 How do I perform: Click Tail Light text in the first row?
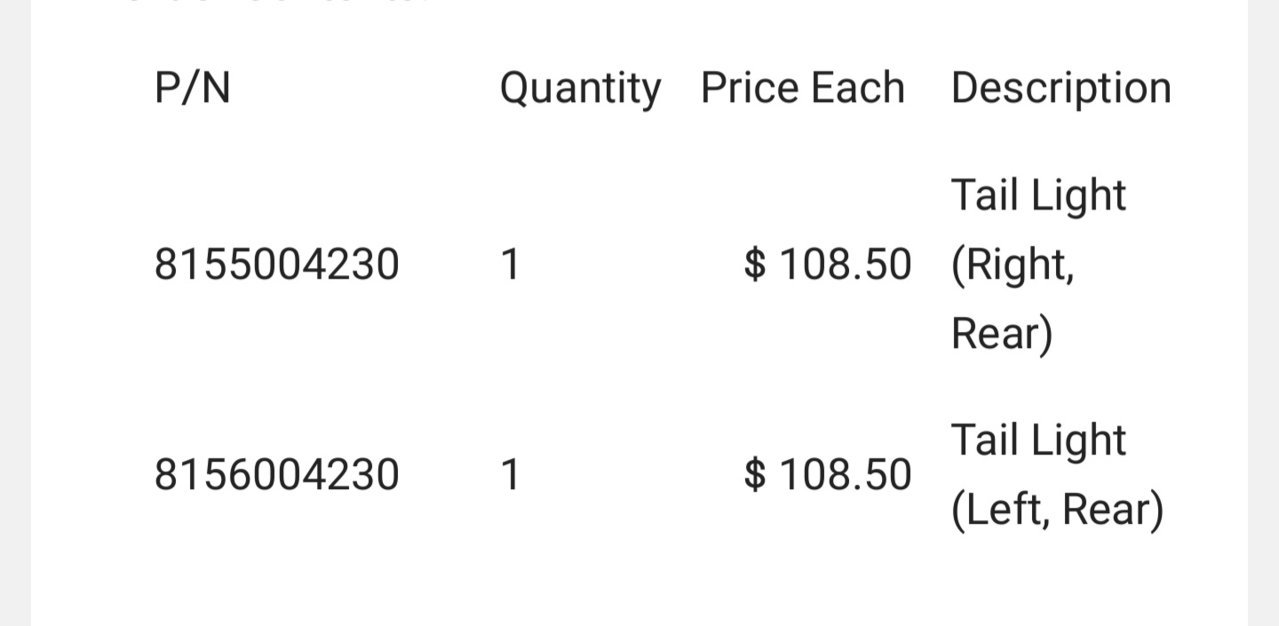coord(1039,196)
